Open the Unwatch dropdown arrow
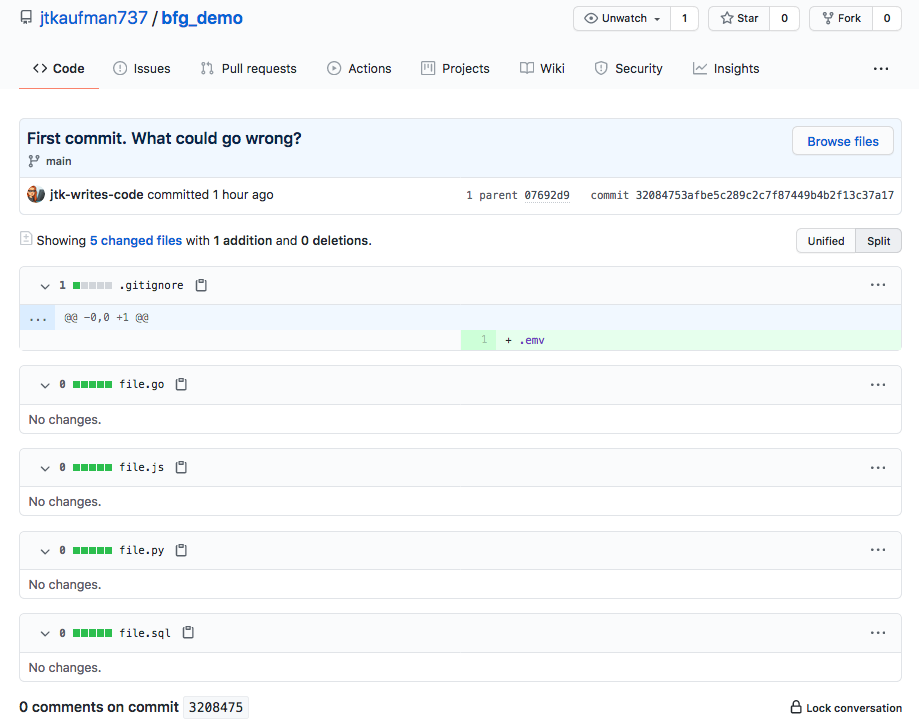Viewport: 919px width, 724px height. pyautogui.click(x=658, y=17)
